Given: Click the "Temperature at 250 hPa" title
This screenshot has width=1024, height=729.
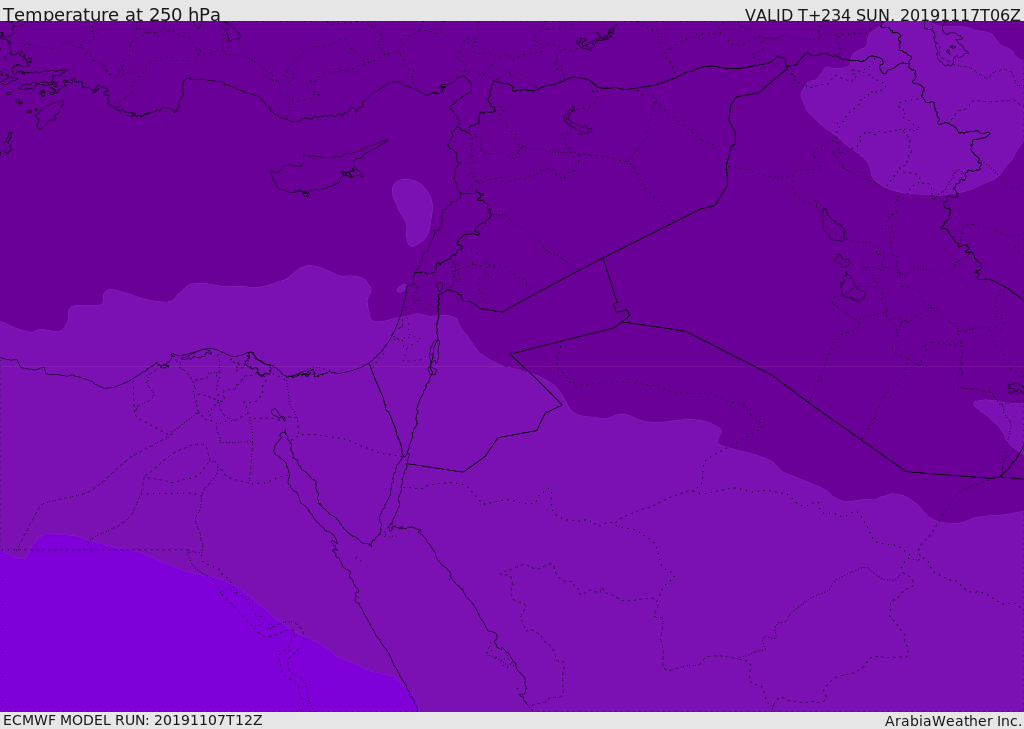Looking at the screenshot, I should pos(111,15).
